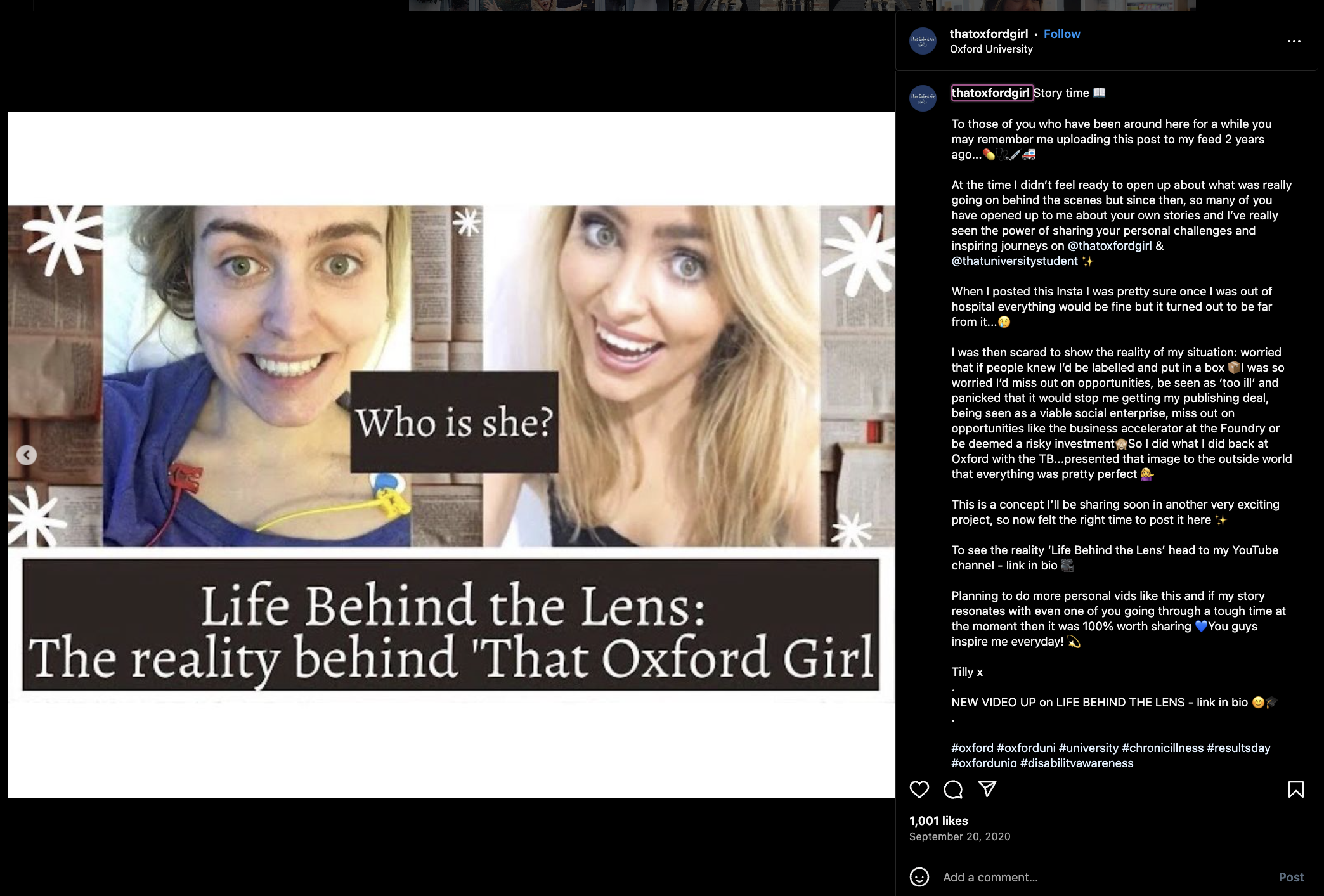Open thatoxfordgirl profile picture in header
The height and width of the screenshot is (896, 1324).
click(923, 41)
